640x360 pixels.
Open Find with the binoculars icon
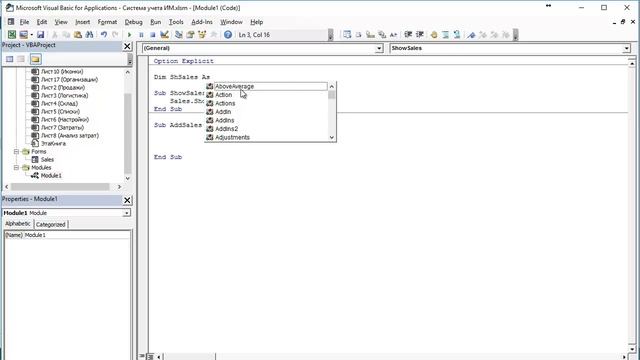coord(89,35)
